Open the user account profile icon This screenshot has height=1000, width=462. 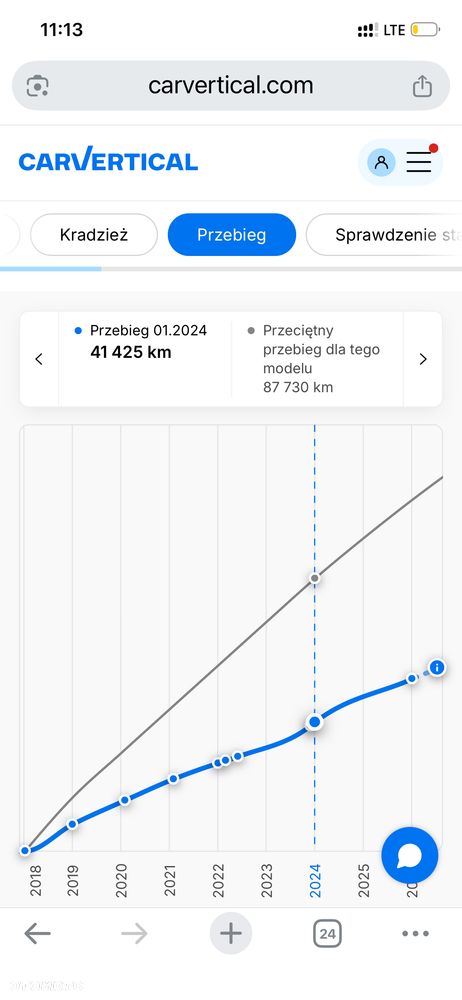381,163
